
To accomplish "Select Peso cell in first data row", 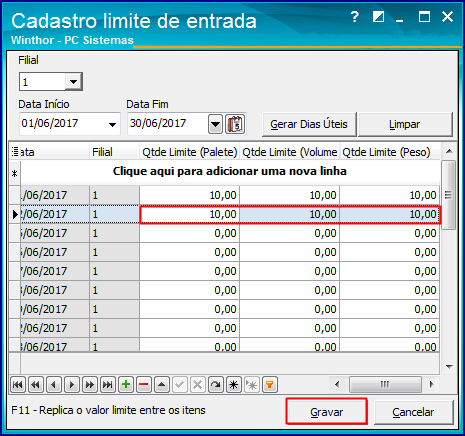I will [390, 195].
